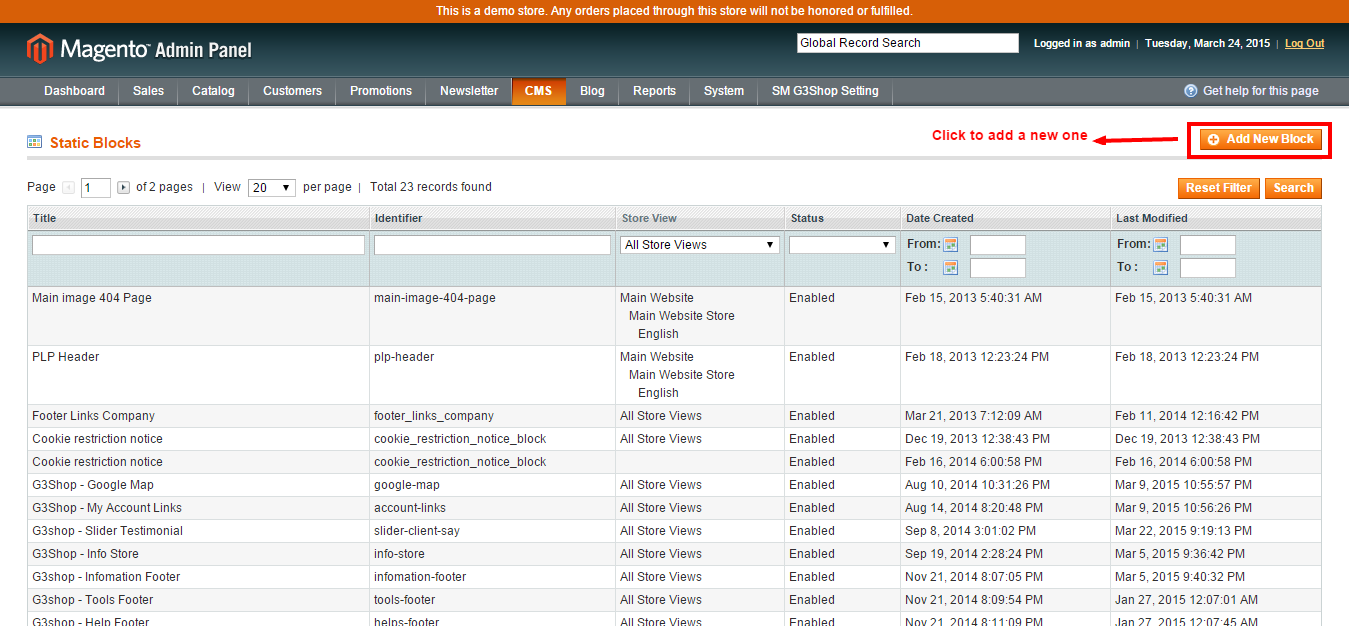Open the SM G3Shop Setting menu

825,91
